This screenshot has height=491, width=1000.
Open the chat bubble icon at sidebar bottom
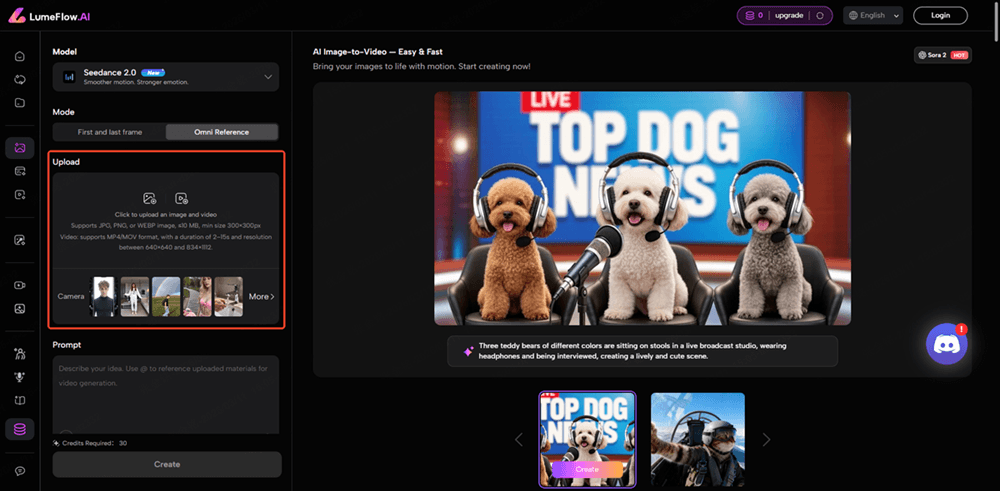pyautogui.click(x=20, y=470)
